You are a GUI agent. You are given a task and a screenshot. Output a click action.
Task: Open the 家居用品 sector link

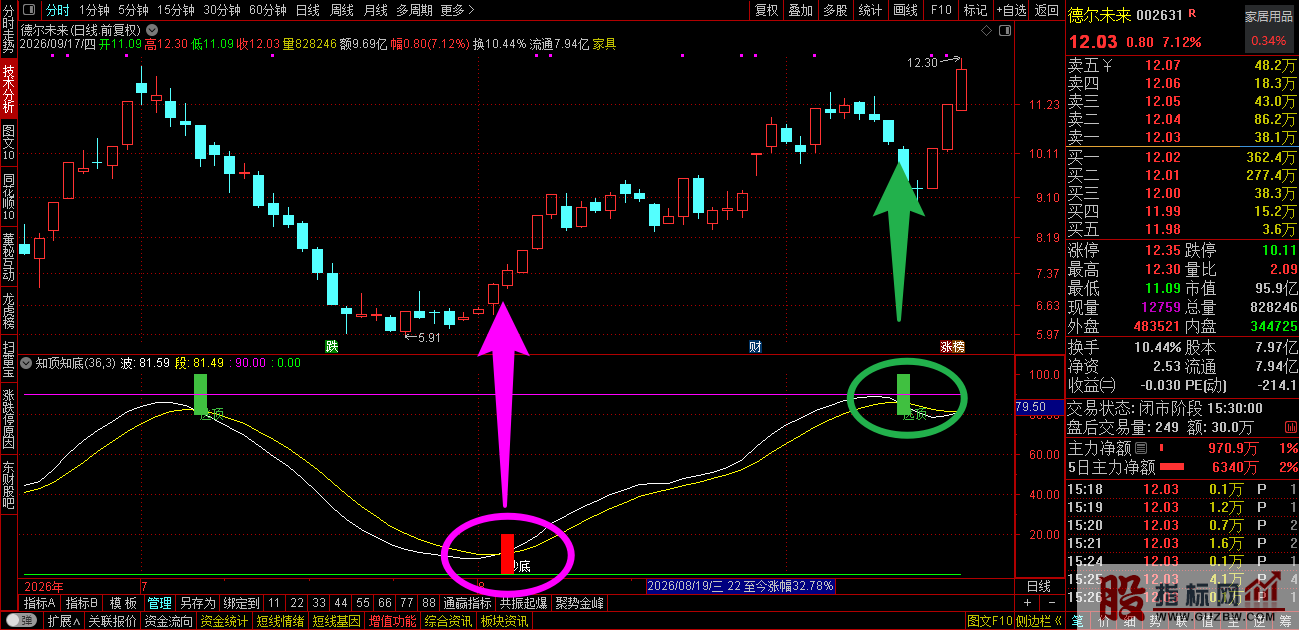[1268, 16]
